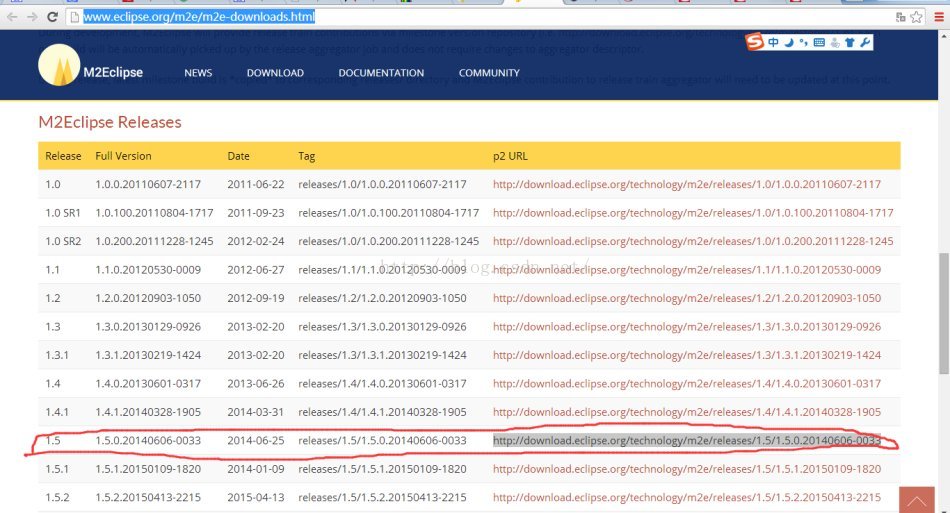Open the translate page icon
The image size is (950, 513).
pos(900,17)
